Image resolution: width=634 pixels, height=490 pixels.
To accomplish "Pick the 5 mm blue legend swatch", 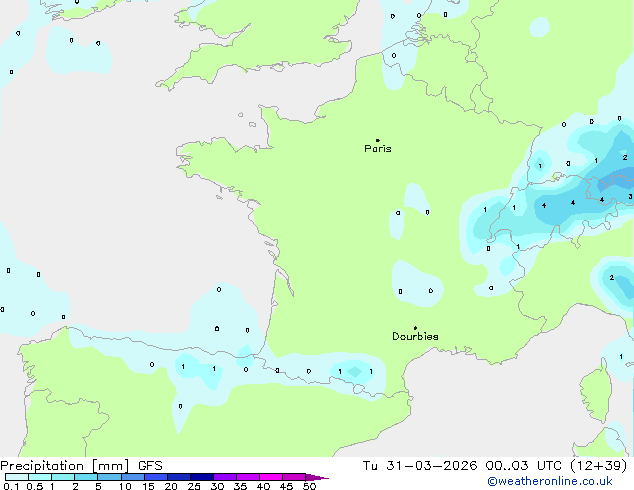I will coord(109,477).
